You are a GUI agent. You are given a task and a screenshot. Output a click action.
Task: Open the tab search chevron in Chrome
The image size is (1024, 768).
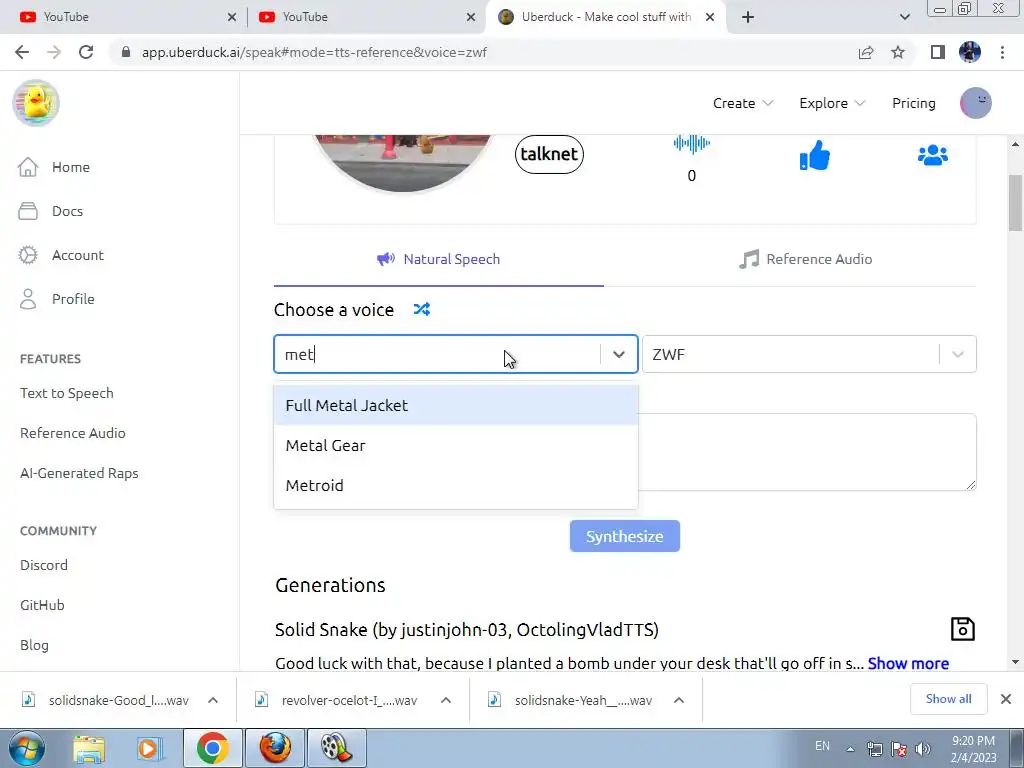coord(904,17)
